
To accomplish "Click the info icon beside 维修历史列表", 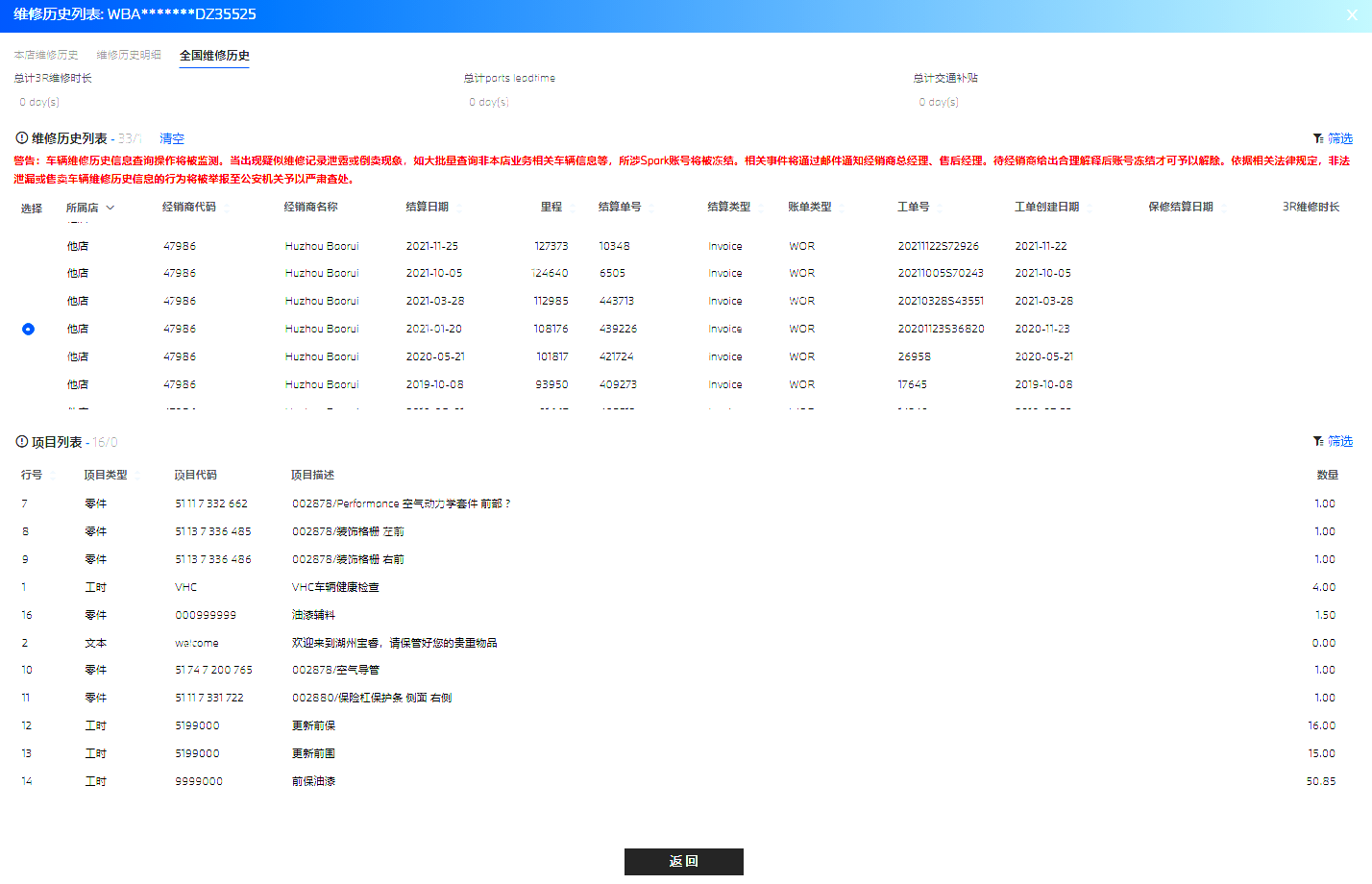I will (x=22, y=138).
